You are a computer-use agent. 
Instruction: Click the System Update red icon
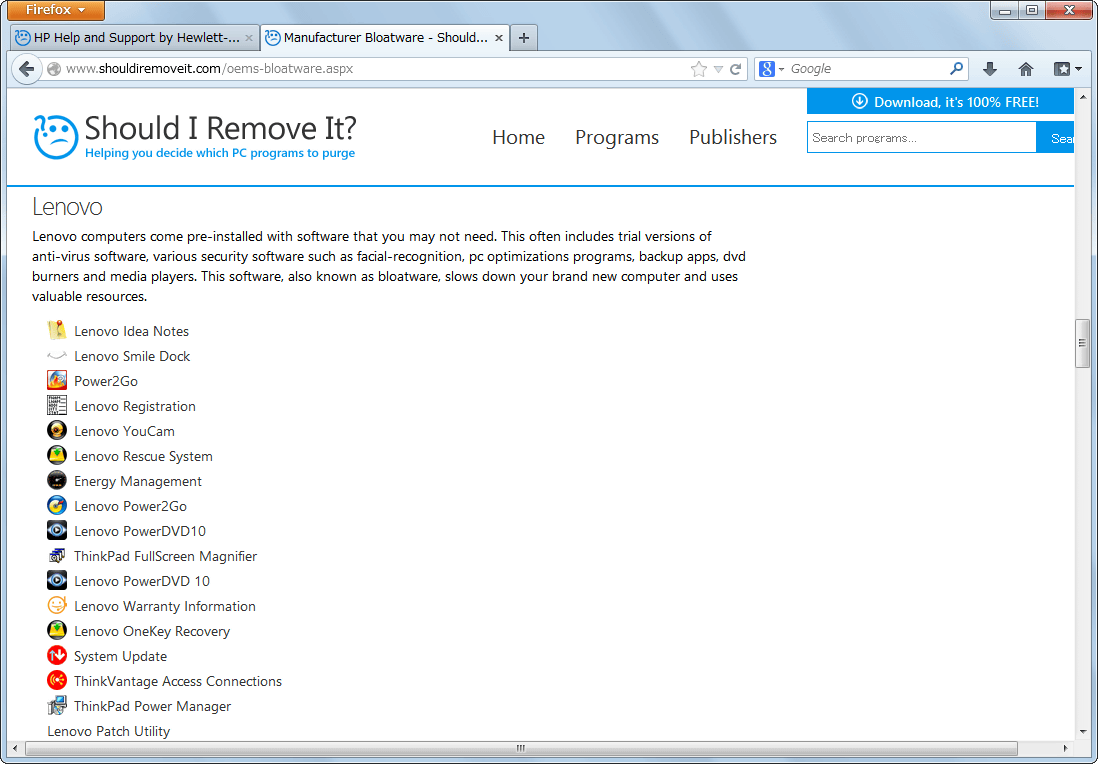tap(57, 656)
